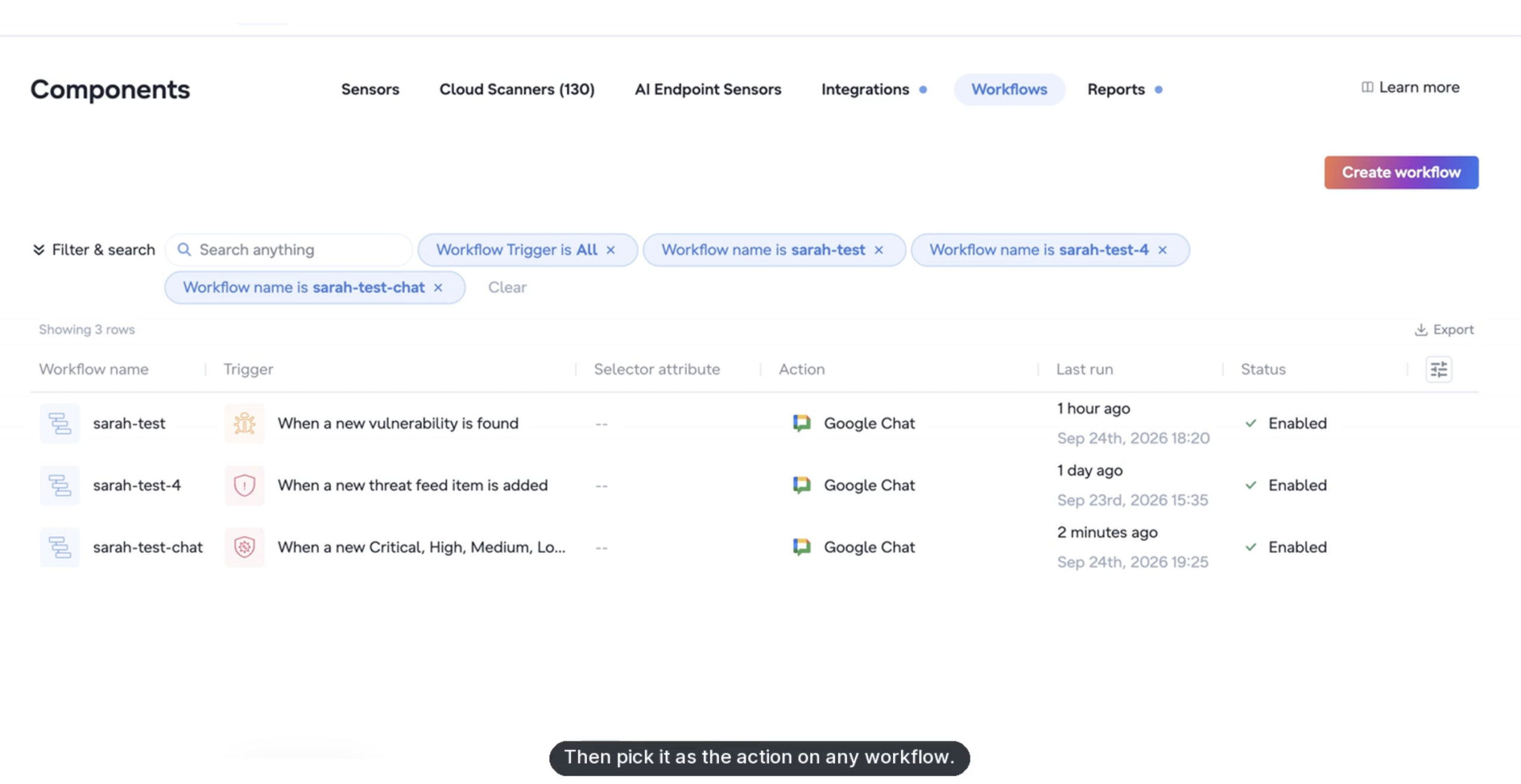The image size is (1521, 784).
Task: Click the vulnerability bug trigger icon
Action: click(244, 423)
